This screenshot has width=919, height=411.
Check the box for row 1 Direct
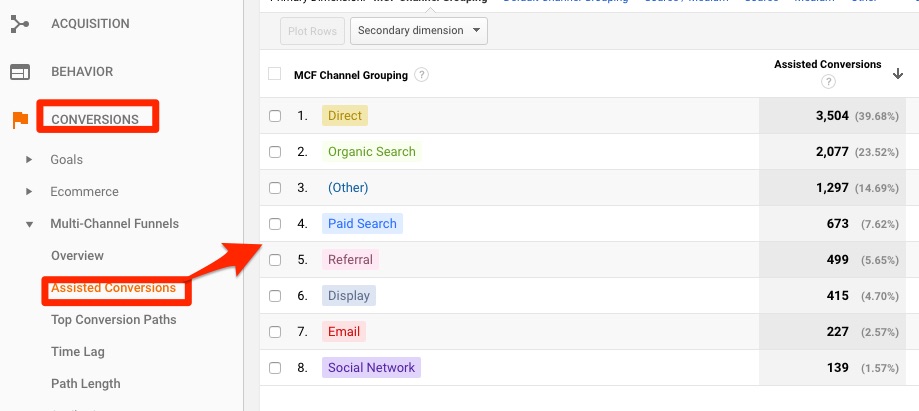[x=275, y=116]
